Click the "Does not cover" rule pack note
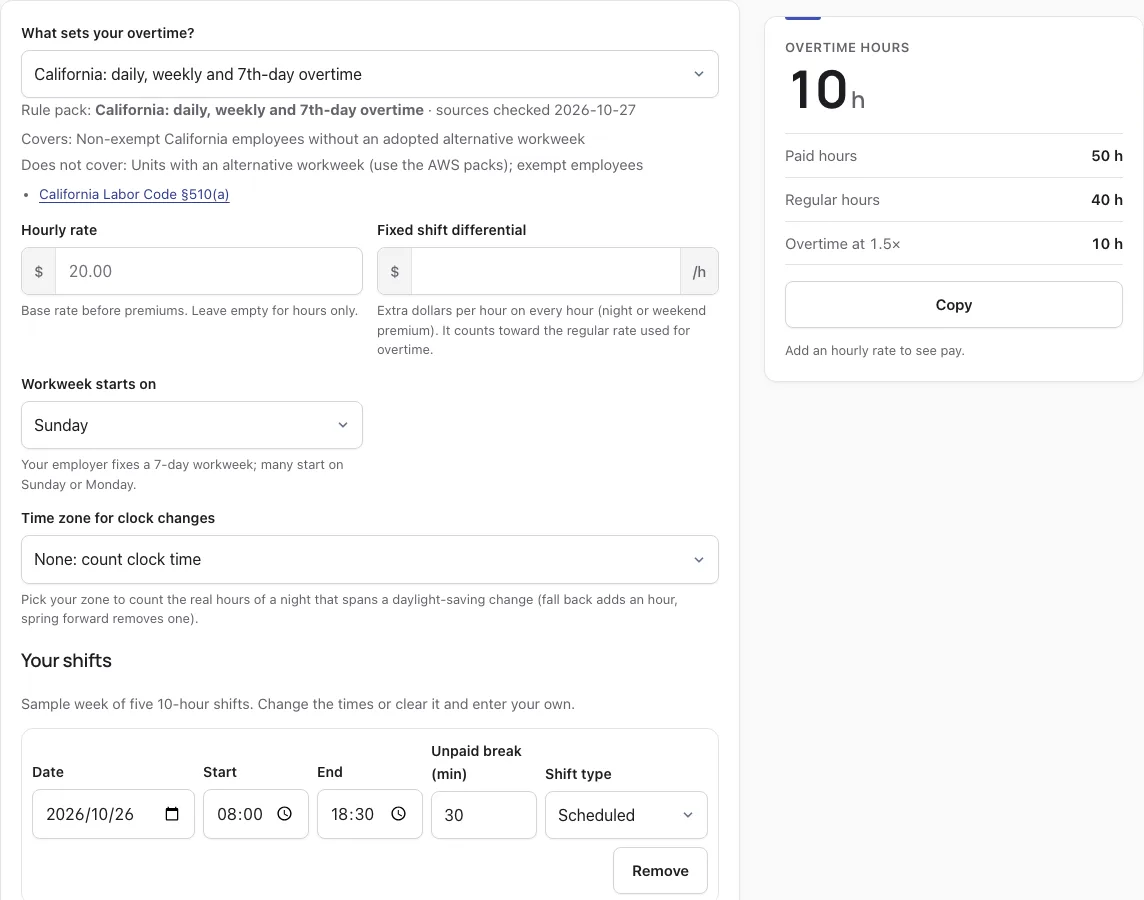This screenshot has height=900, width=1144. click(x=332, y=166)
